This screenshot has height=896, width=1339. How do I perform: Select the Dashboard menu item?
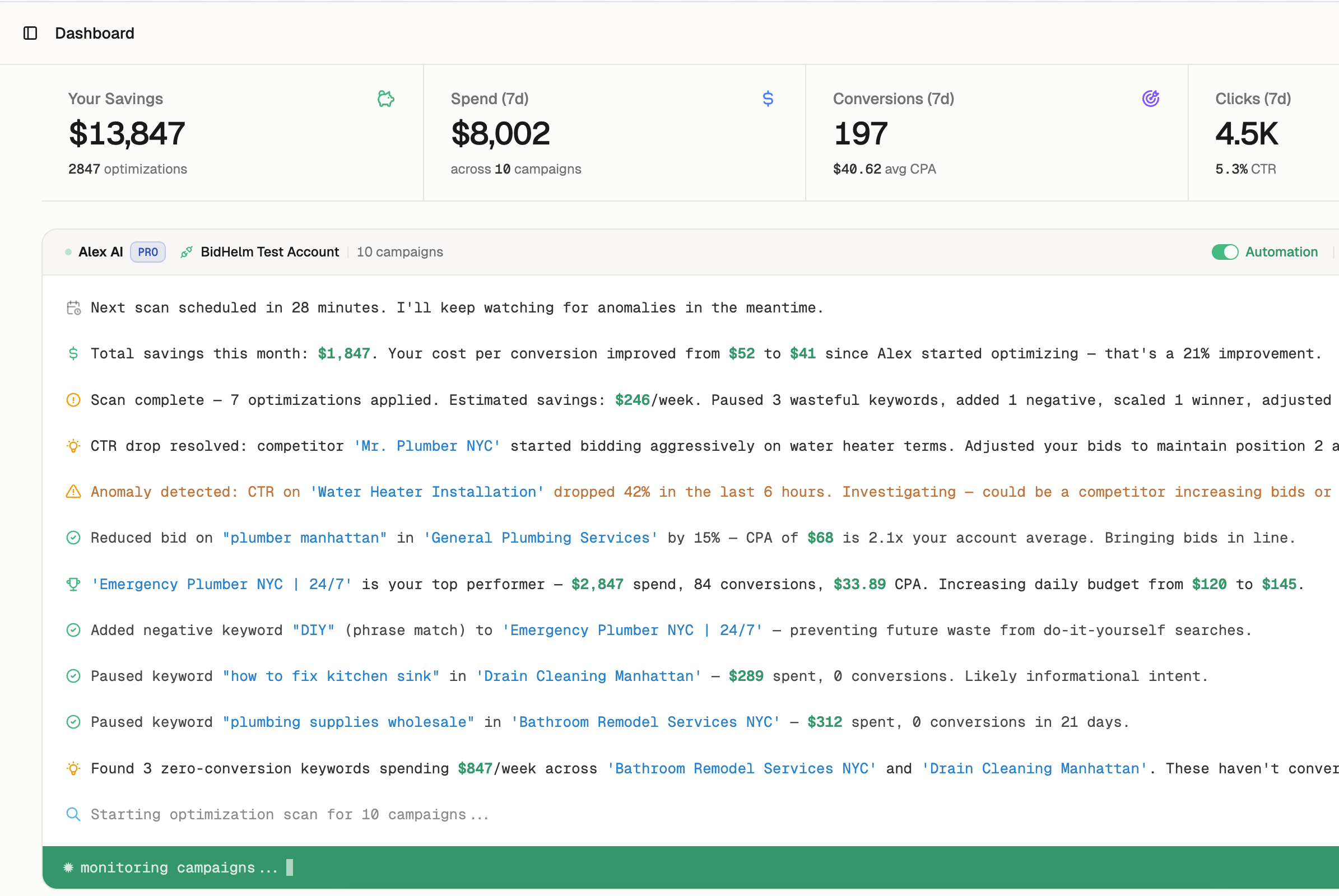pos(94,33)
